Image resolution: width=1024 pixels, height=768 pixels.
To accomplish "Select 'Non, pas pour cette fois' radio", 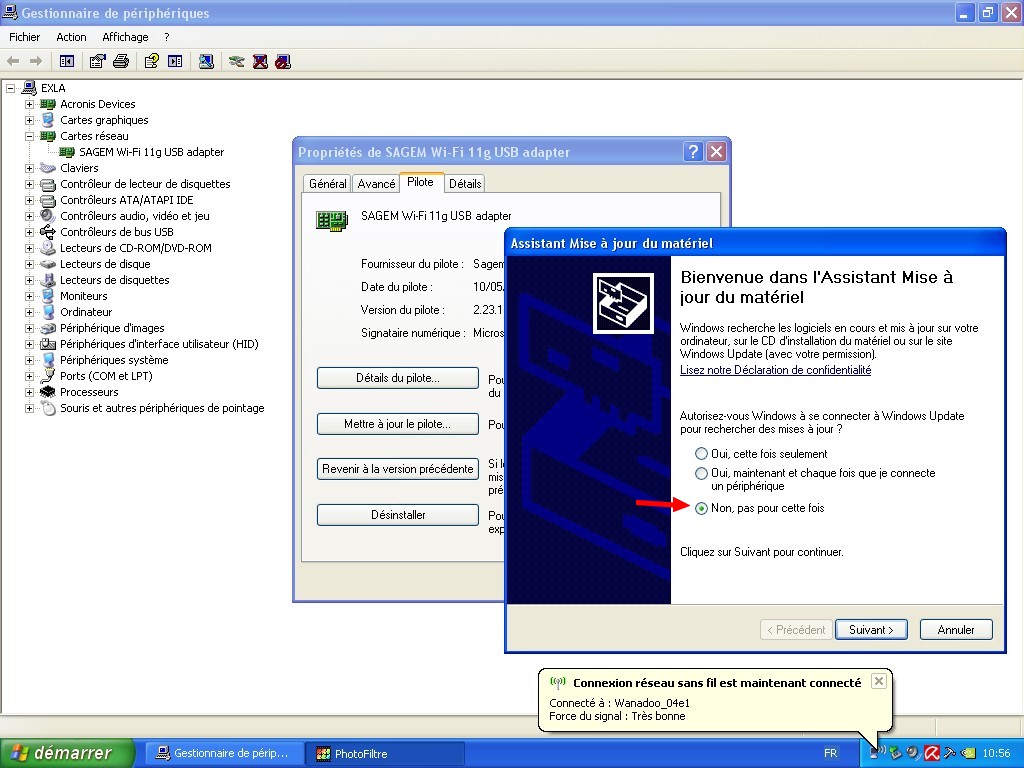I will [701, 508].
